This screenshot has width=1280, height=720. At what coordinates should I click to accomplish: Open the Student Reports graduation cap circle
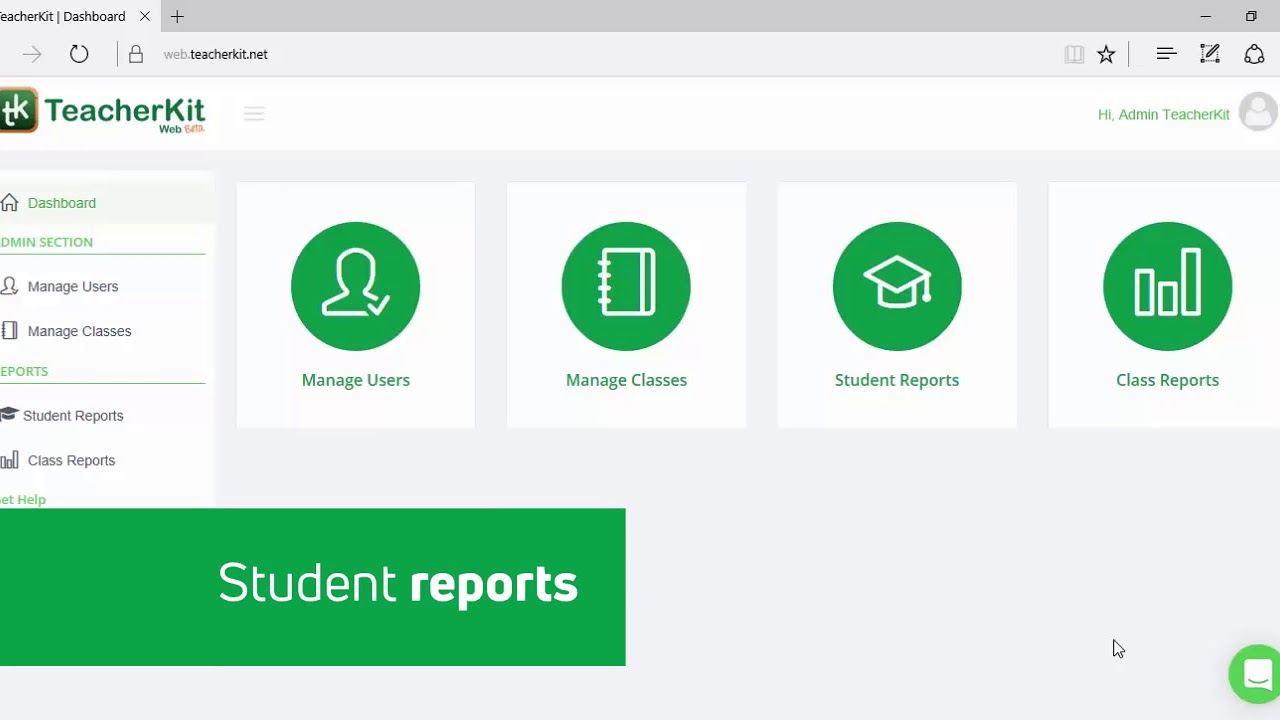[897, 286]
